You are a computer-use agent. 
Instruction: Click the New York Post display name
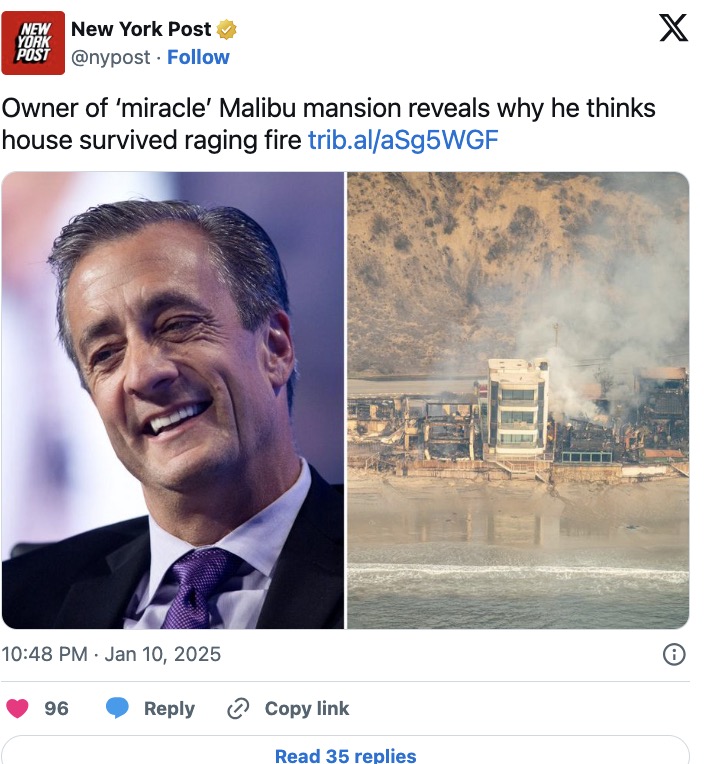(141, 29)
